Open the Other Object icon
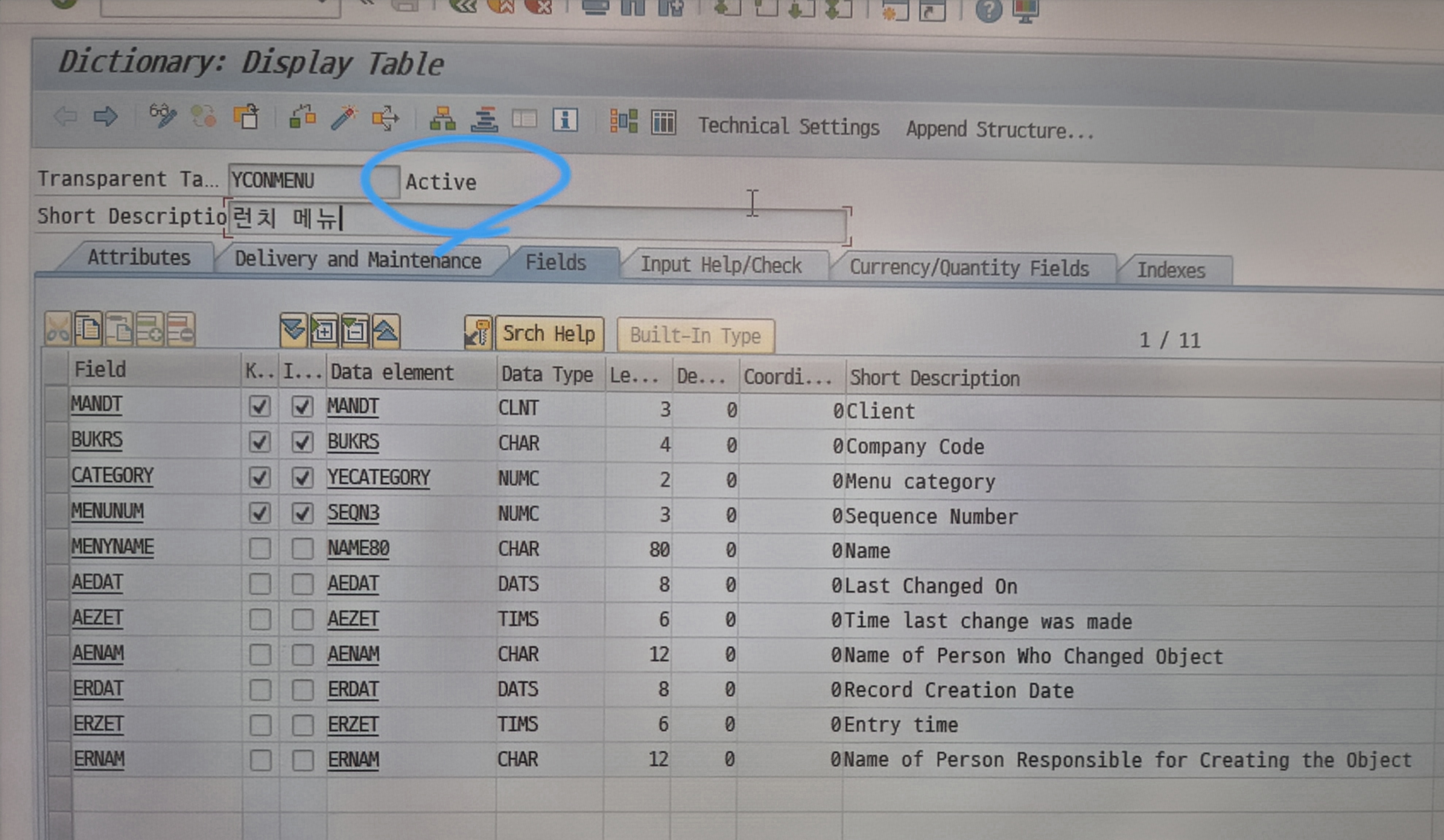The image size is (1444, 840). [x=246, y=116]
